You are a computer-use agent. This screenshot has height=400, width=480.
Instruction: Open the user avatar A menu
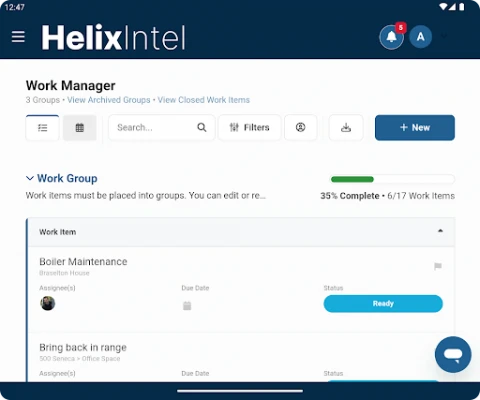tap(421, 37)
